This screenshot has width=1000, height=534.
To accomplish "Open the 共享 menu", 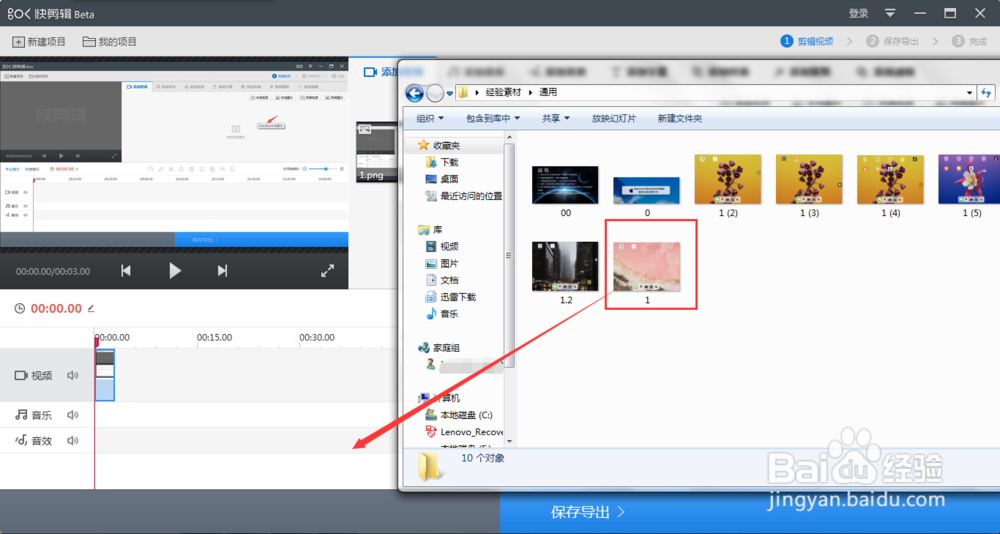I will [x=555, y=119].
